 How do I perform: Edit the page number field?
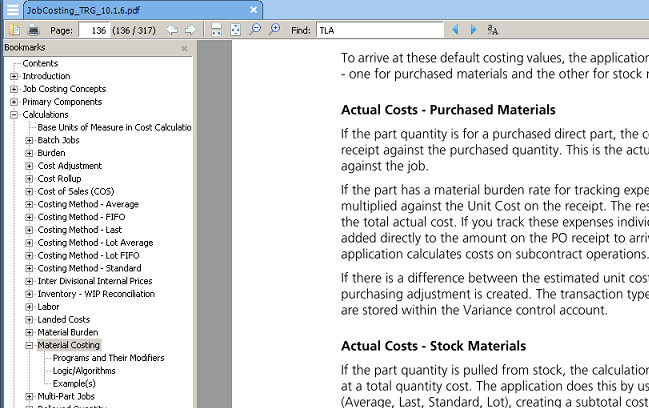94,30
